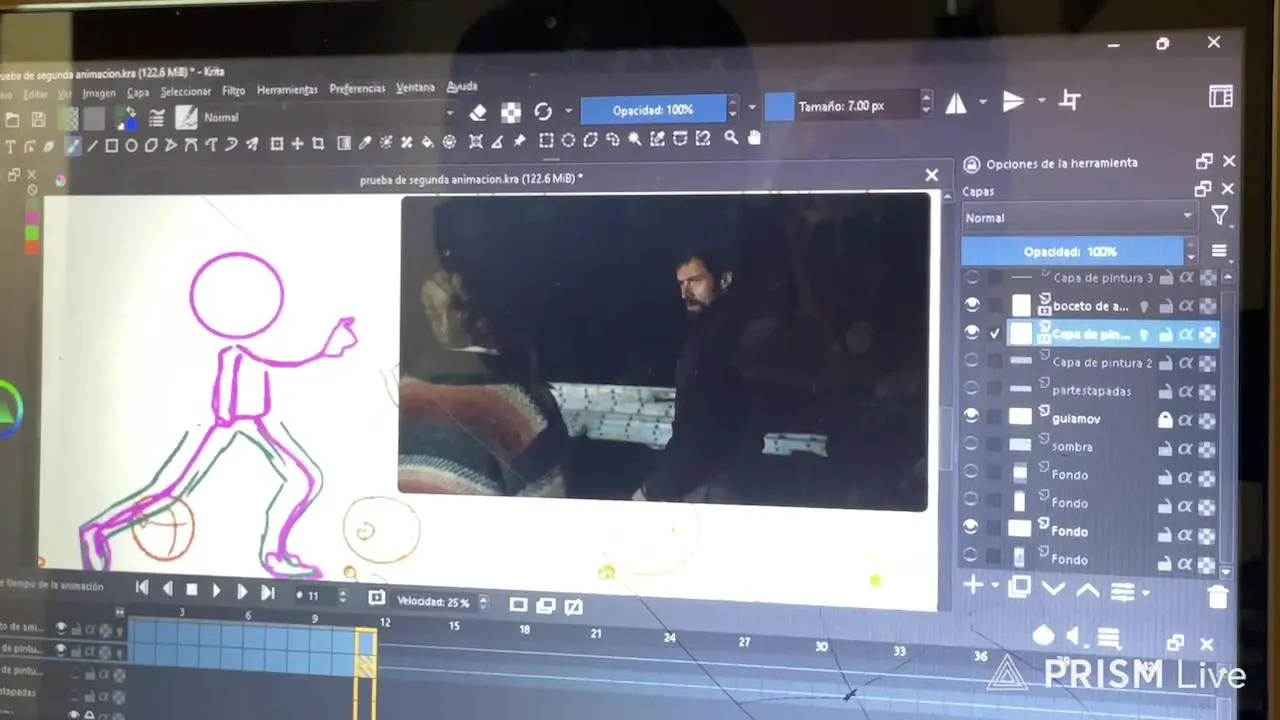
Task: Open the brush editor settings icon
Action: (x=156, y=118)
